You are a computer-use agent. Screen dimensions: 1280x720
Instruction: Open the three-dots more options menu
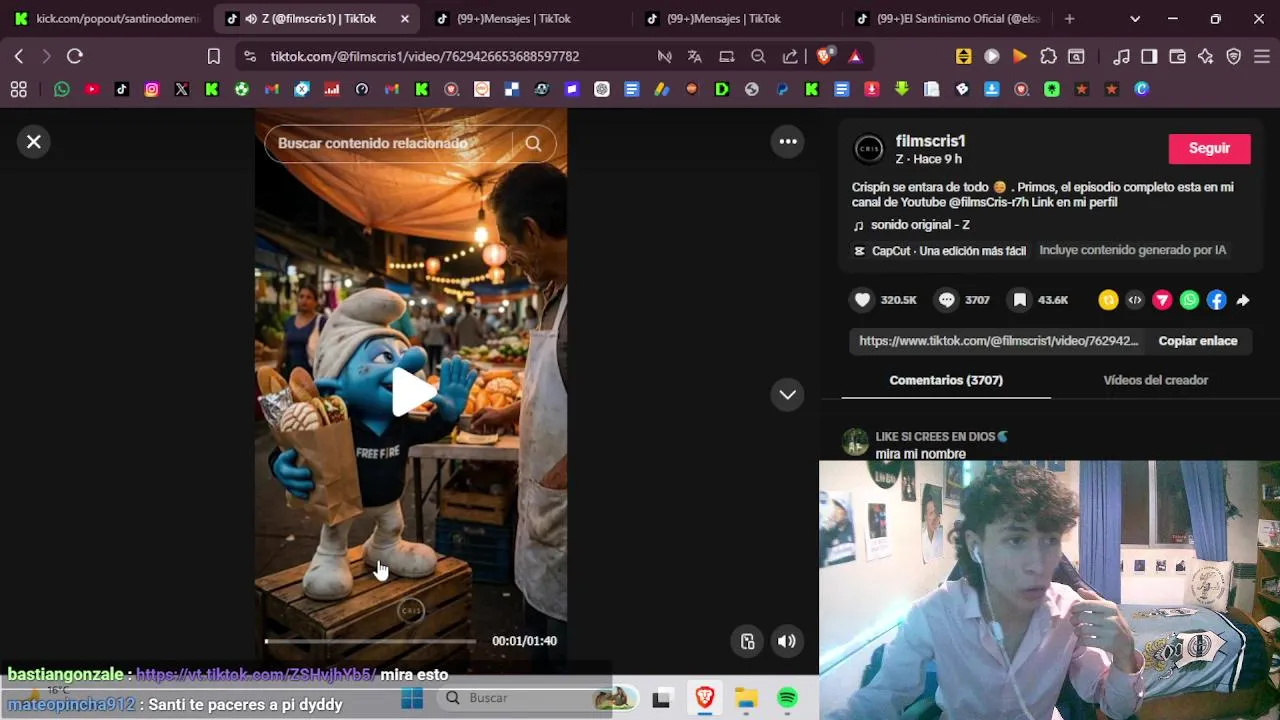pyautogui.click(x=788, y=142)
